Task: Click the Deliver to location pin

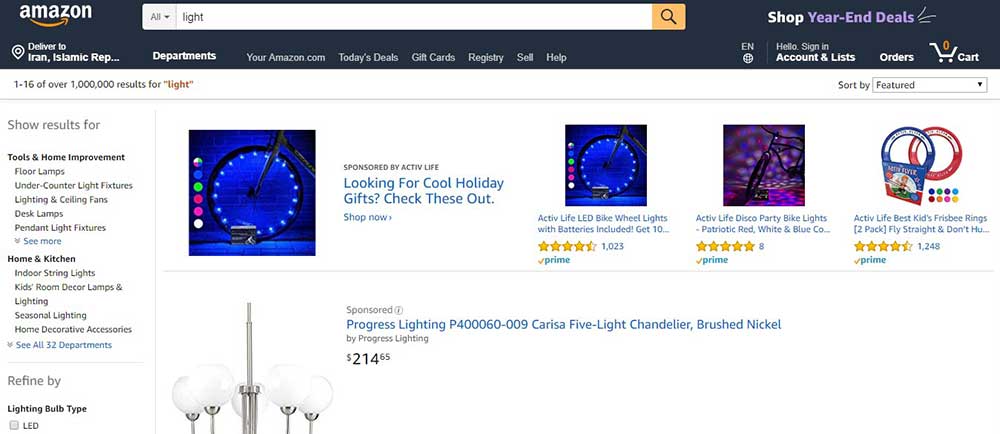Action: point(17,52)
